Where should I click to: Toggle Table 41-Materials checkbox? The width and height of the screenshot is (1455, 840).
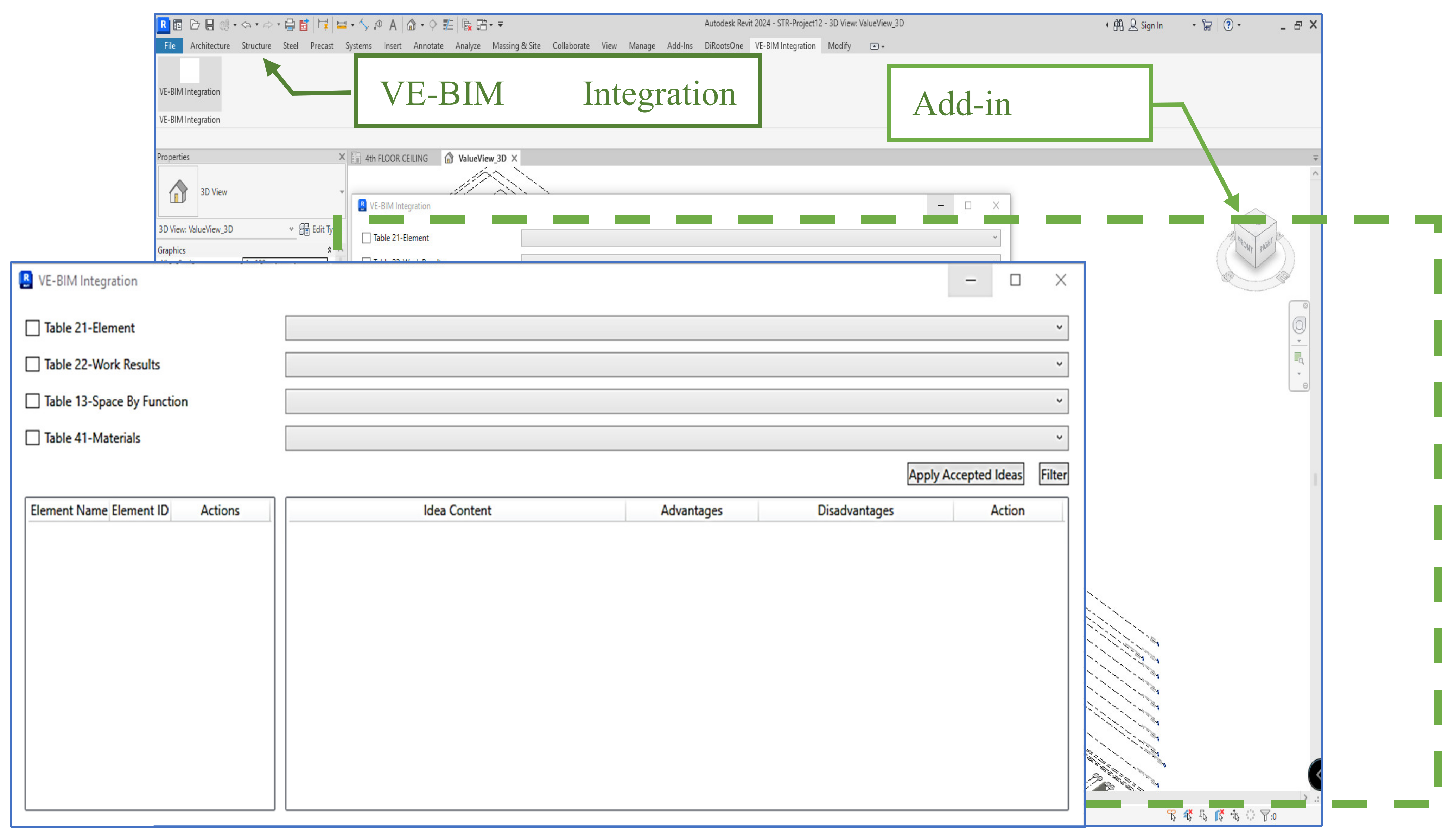click(x=33, y=437)
